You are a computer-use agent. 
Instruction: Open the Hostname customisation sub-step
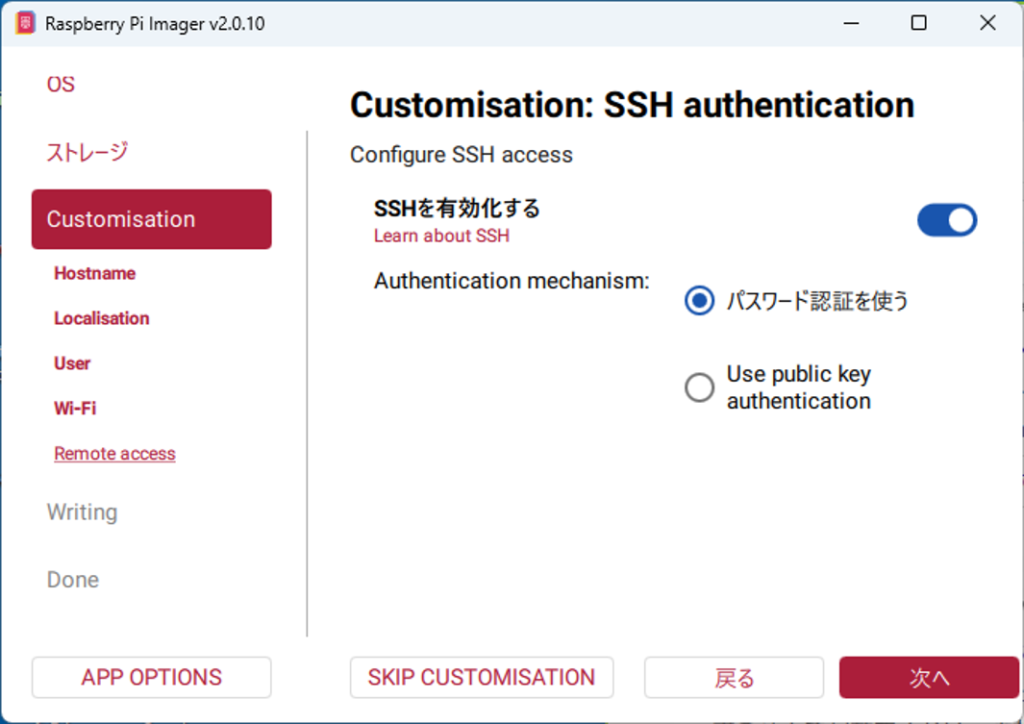pyautogui.click(x=95, y=273)
